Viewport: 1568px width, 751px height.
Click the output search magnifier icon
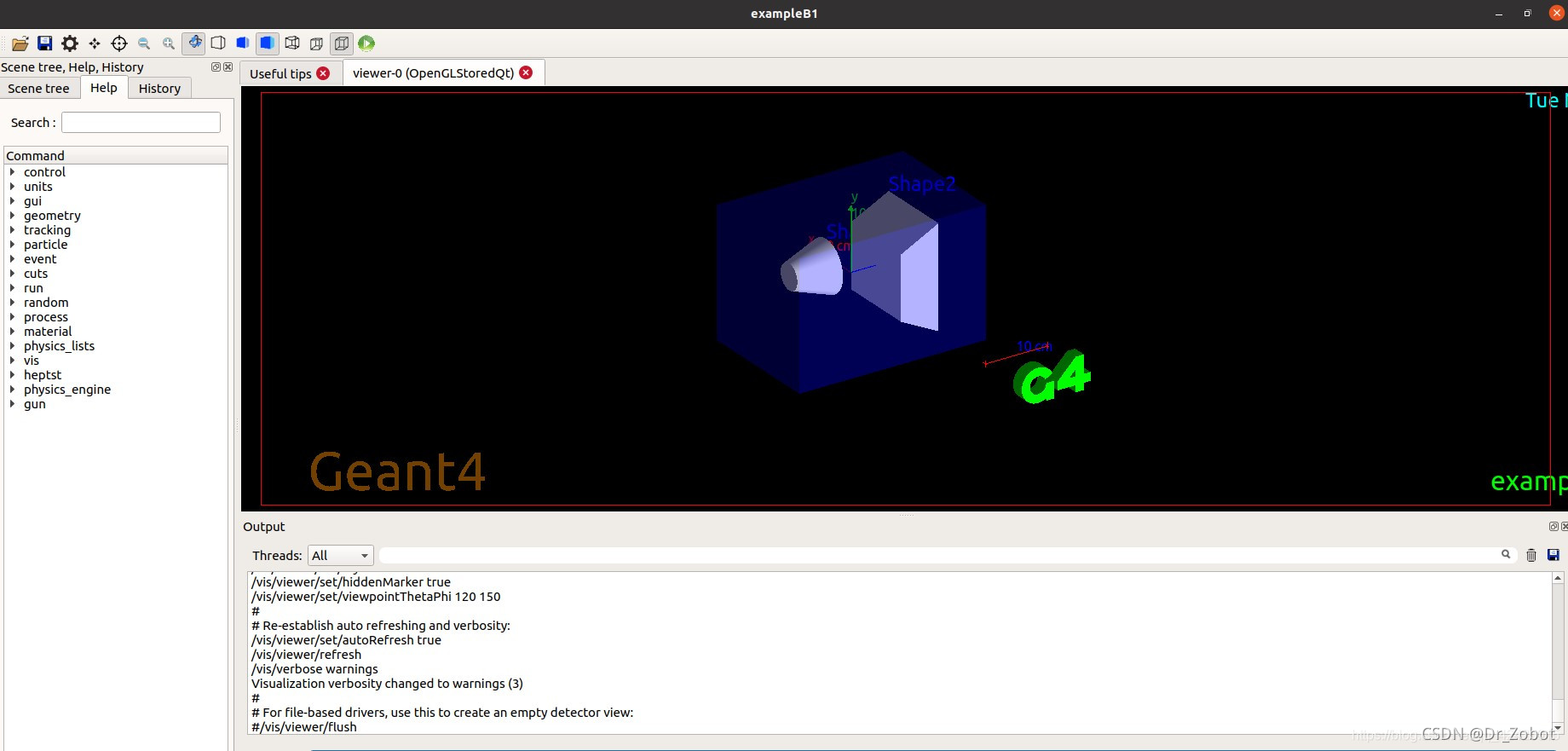[x=1506, y=555]
